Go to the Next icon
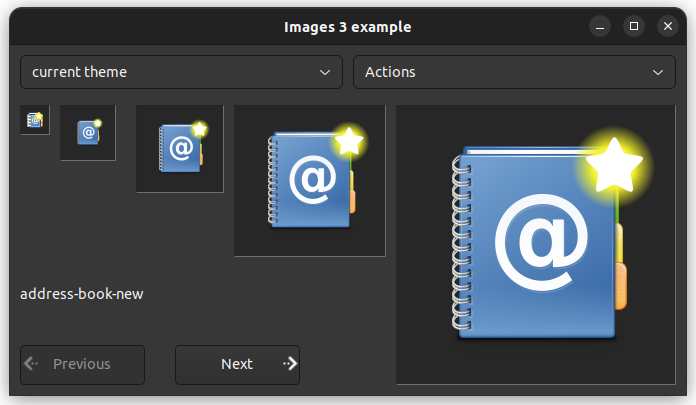 tap(237, 364)
